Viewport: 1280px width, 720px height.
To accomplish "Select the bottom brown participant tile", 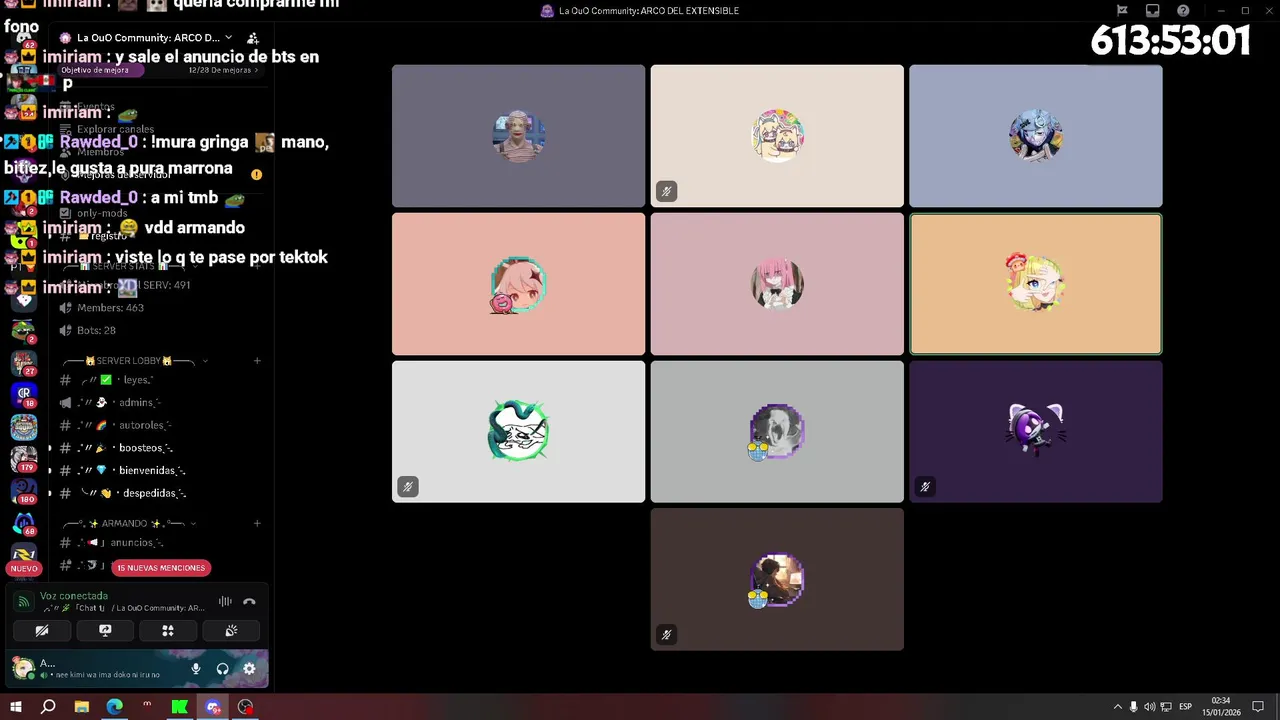I will tap(777, 579).
